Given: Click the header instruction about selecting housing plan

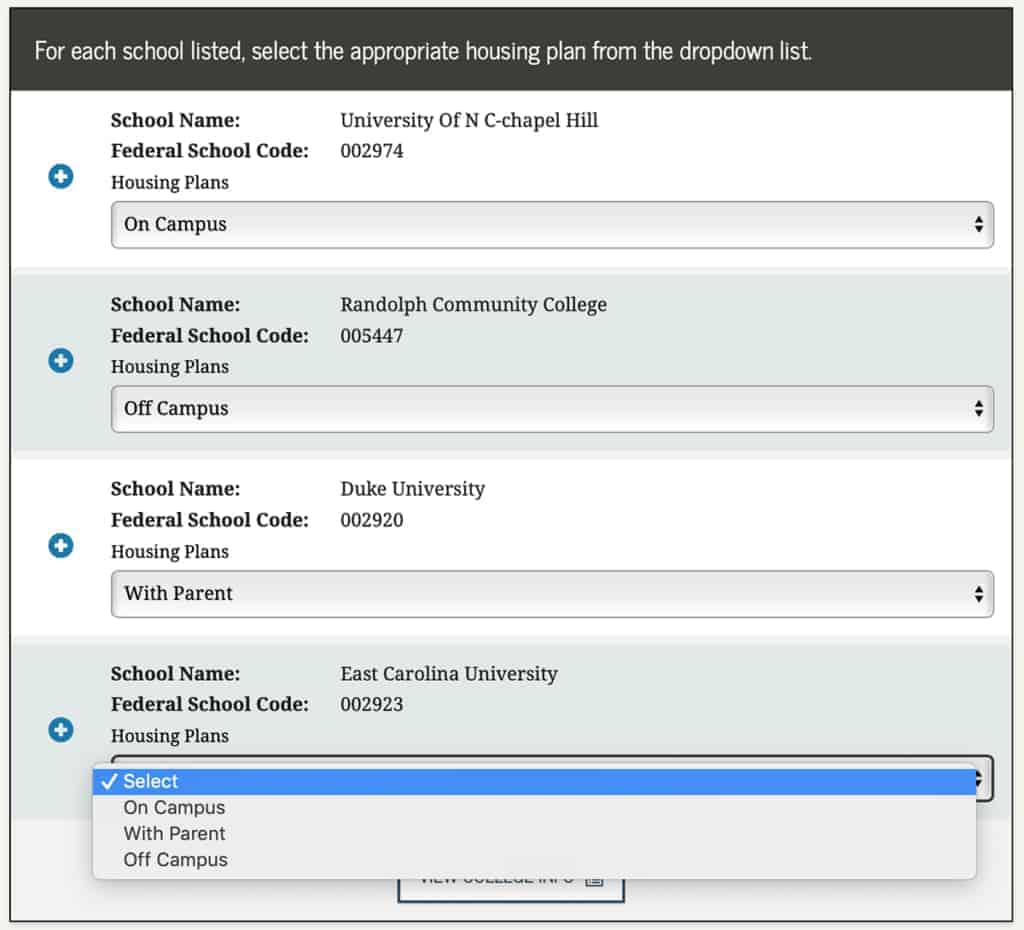Looking at the screenshot, I should click(x=423, y=51).
